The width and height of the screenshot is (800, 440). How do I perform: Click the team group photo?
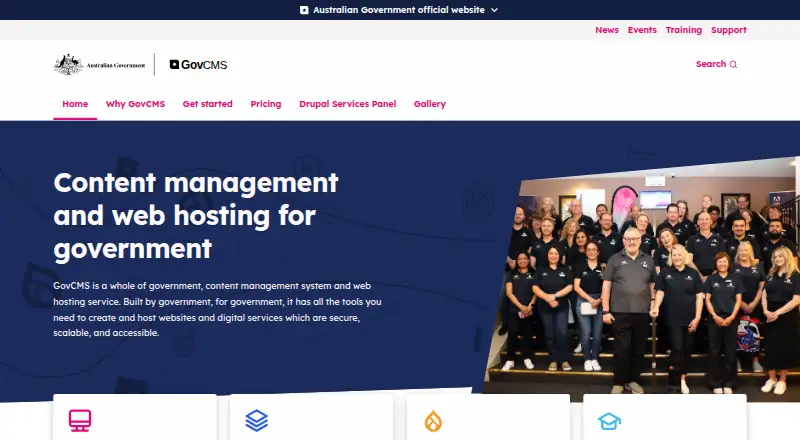click(643, 278)
